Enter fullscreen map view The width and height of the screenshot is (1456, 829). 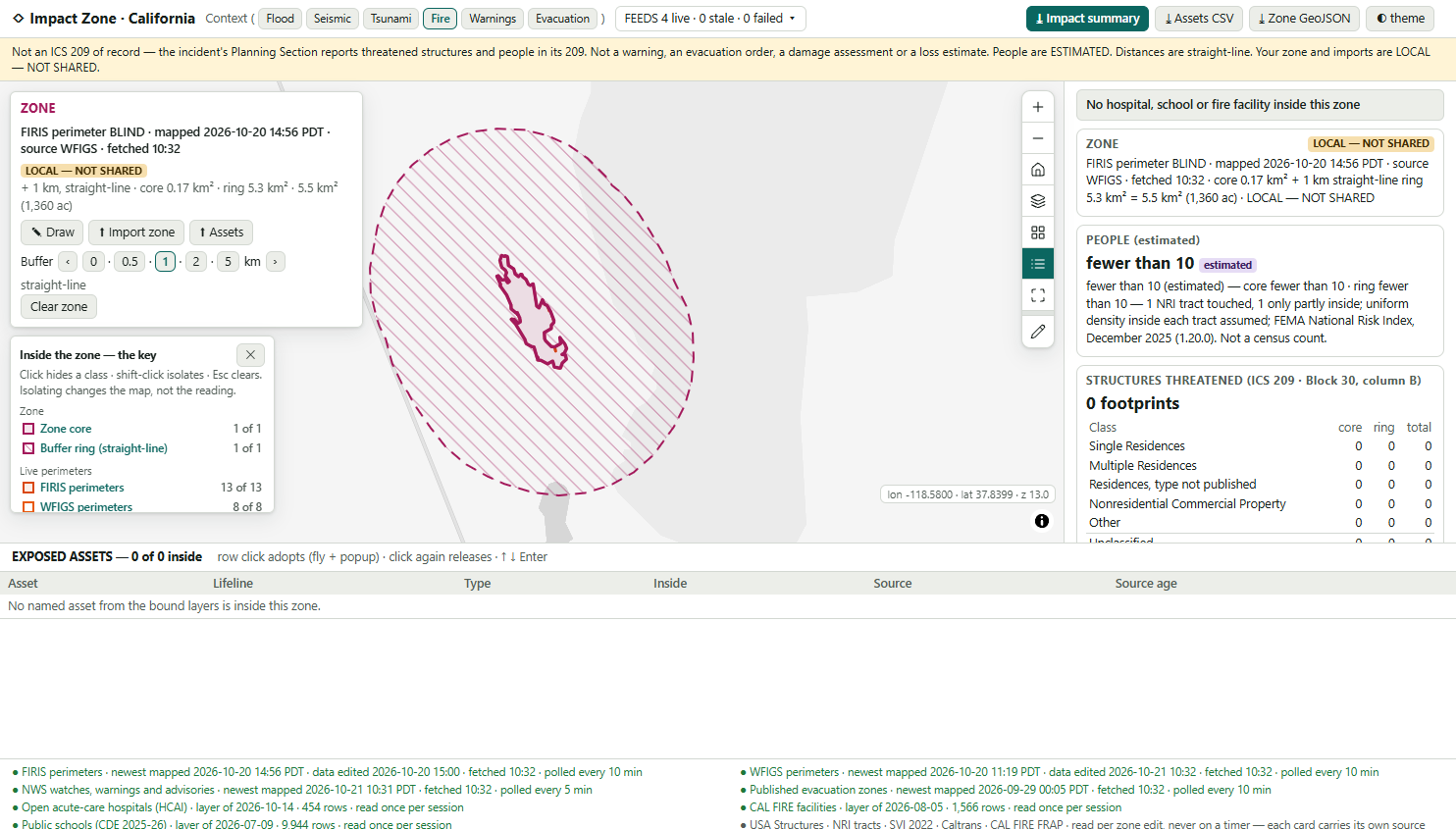coord(1038,295)
